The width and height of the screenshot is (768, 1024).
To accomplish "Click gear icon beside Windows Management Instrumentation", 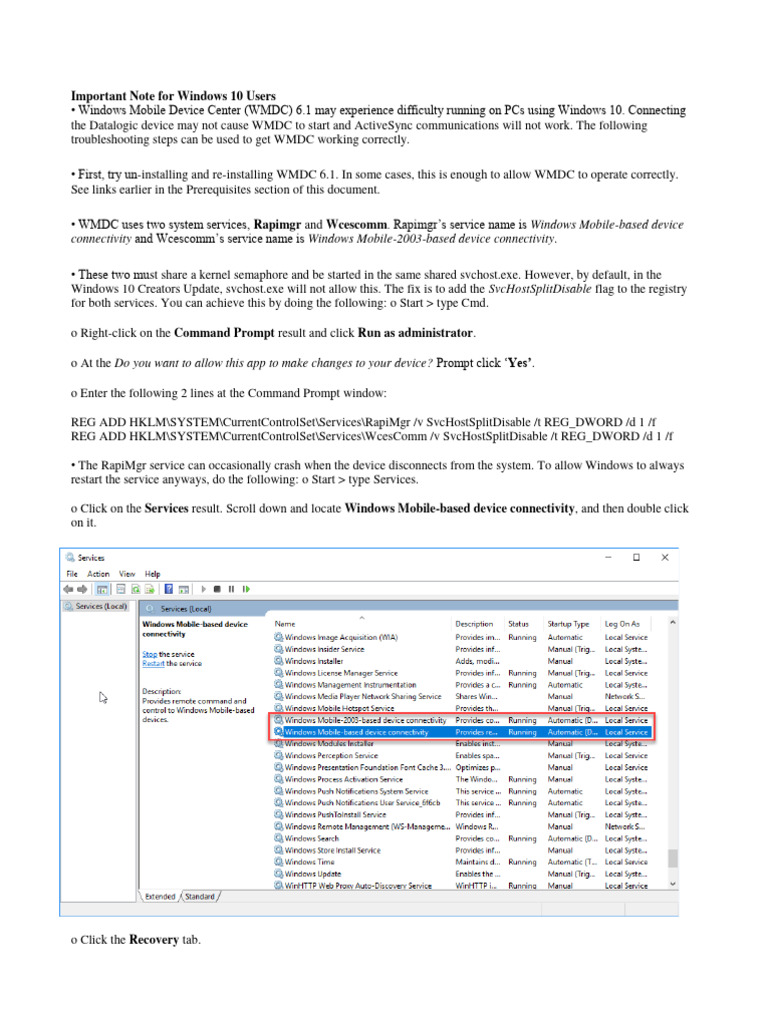I will click(279, 684).
